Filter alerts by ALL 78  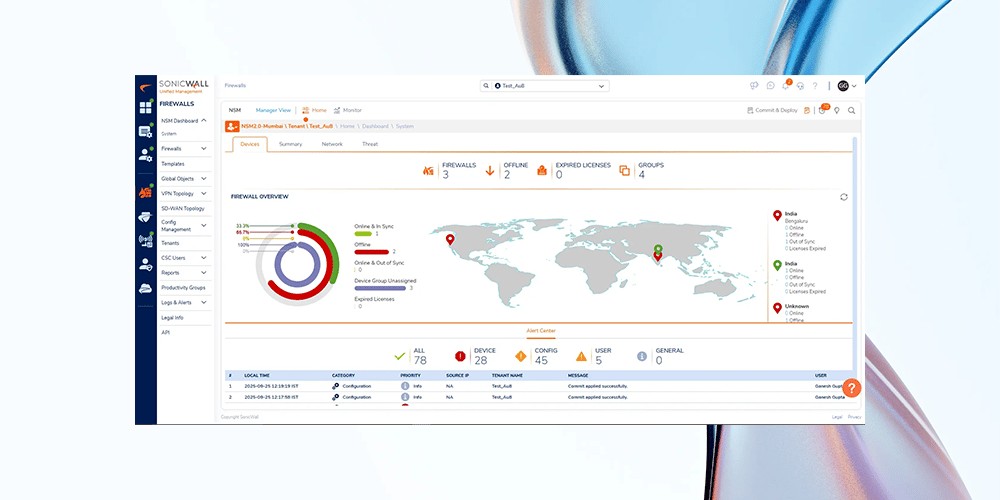411,357
